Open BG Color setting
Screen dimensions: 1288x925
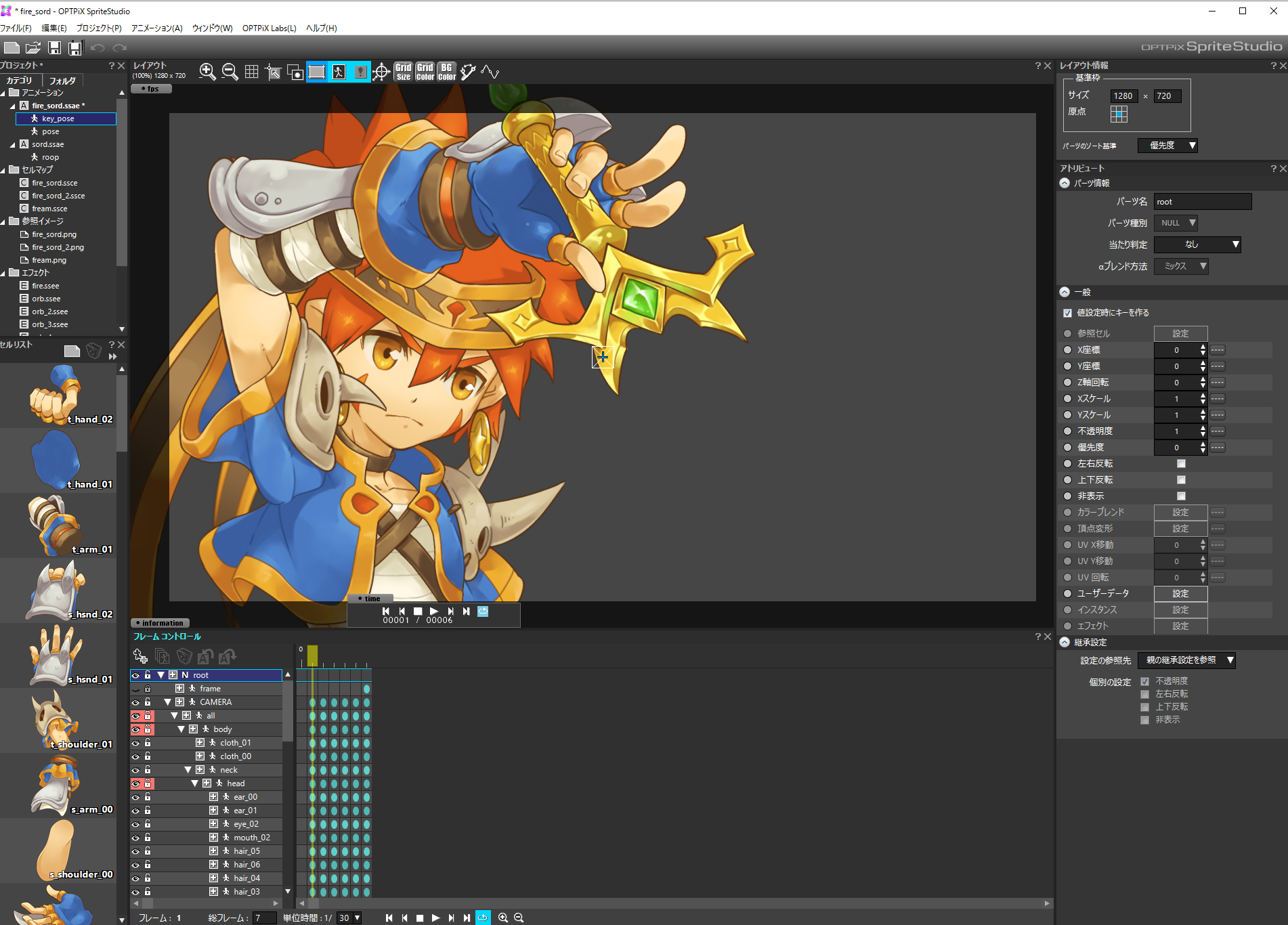tap(447, 72)
